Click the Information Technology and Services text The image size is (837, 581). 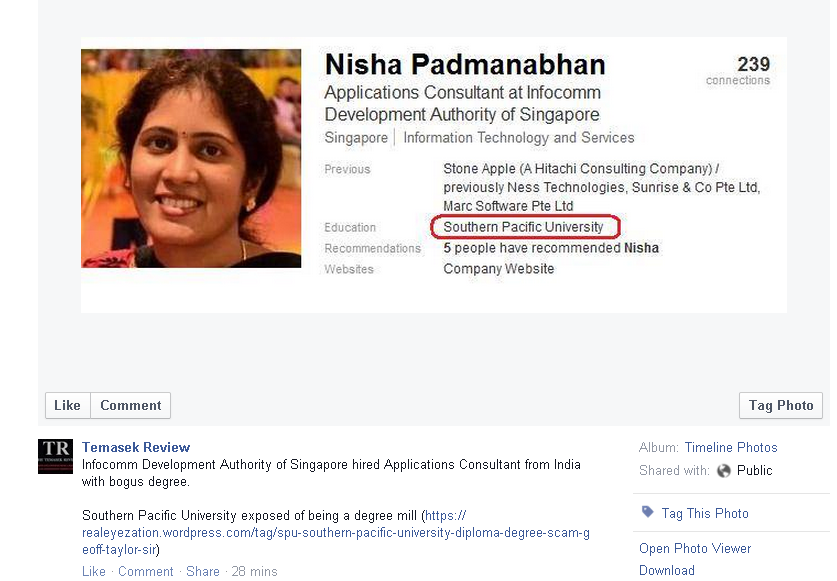pos(519,138)
